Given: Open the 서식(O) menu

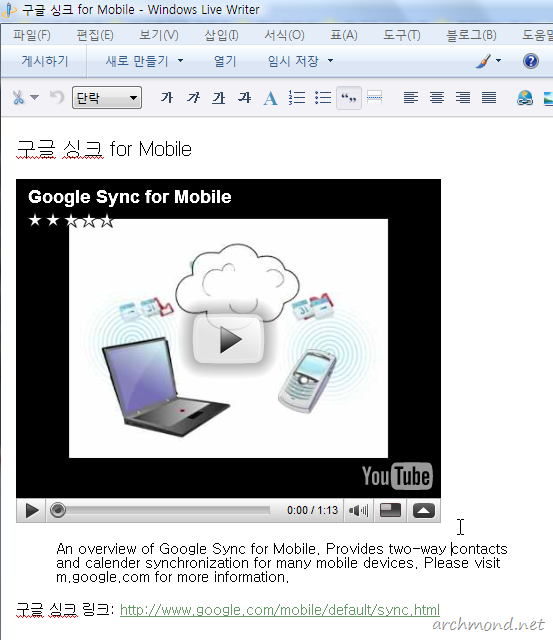Looking at the screenshot, I should coord(284,35).
